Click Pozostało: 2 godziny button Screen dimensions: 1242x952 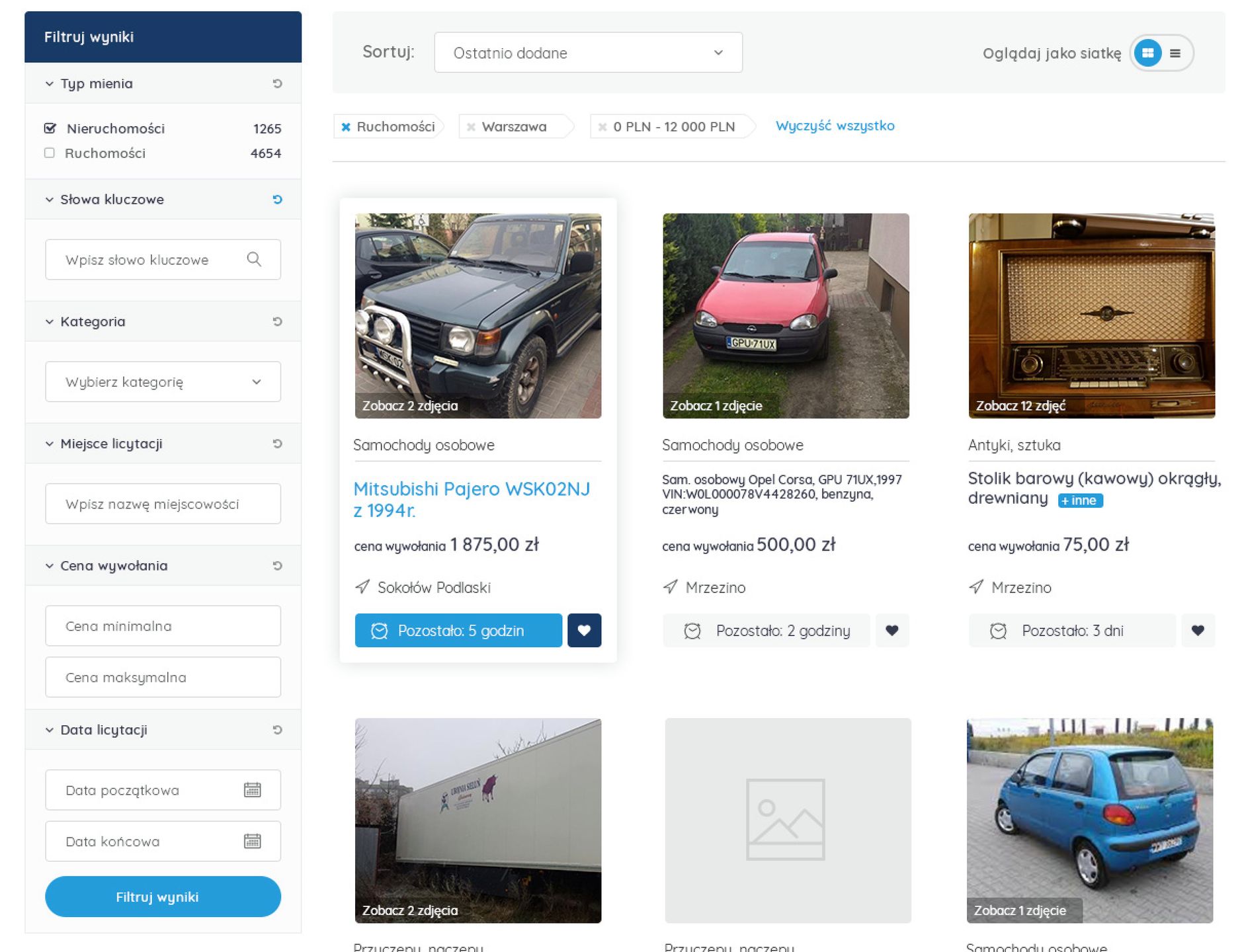pos(766,630)
